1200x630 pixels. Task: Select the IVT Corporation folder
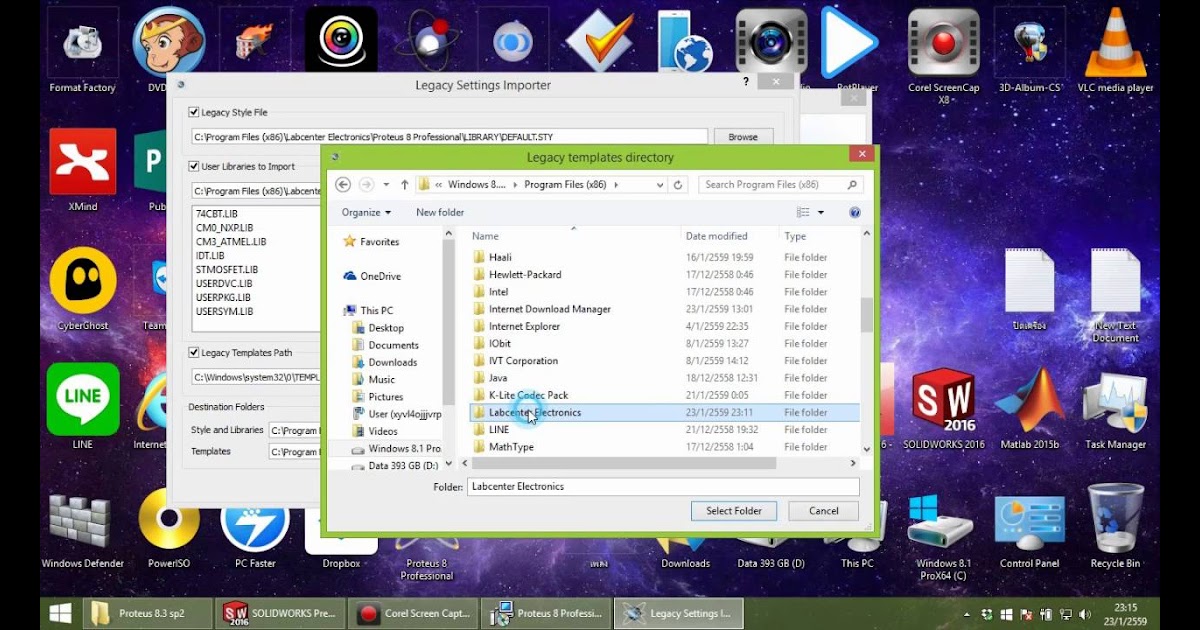click(664, 361)
